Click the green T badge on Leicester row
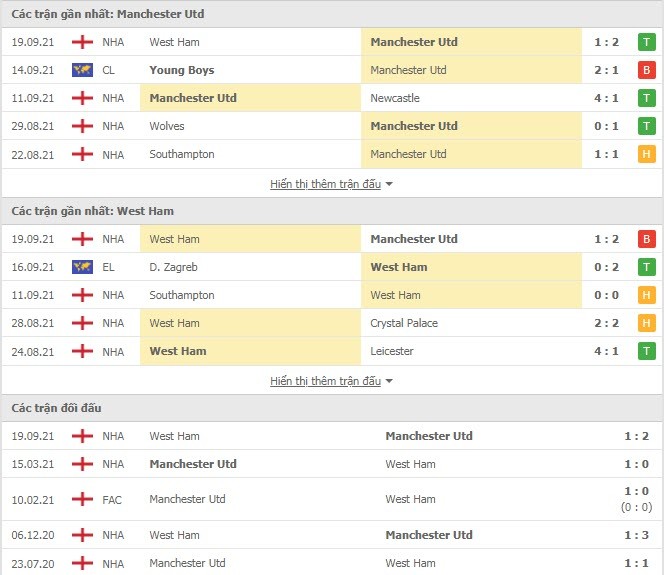This screenshot has width=664, height=575. (646, 351)
